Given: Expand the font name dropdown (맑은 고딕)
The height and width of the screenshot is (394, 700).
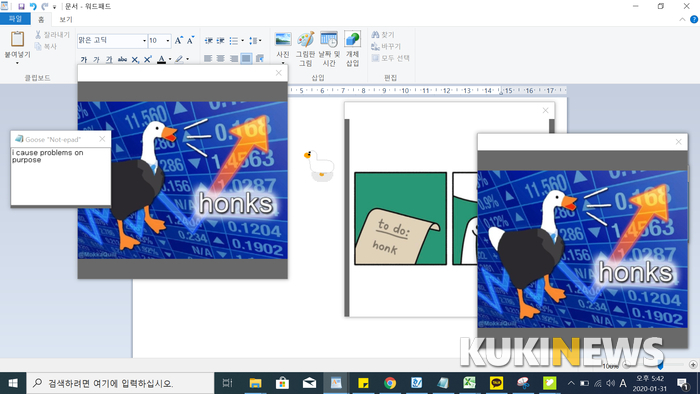Looking at the screenshot, I should coord(144,41).
